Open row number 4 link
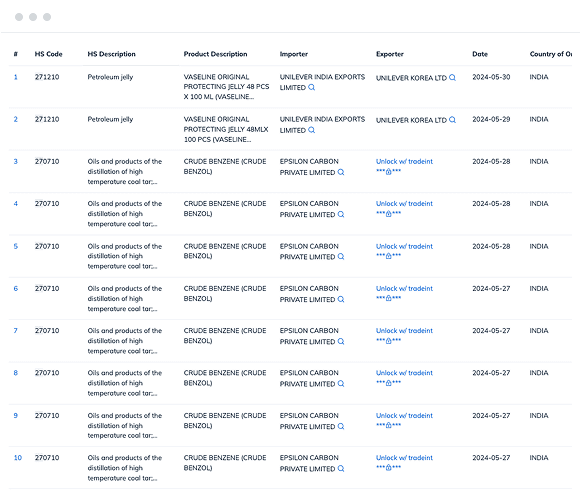 (x=16, y=204)
